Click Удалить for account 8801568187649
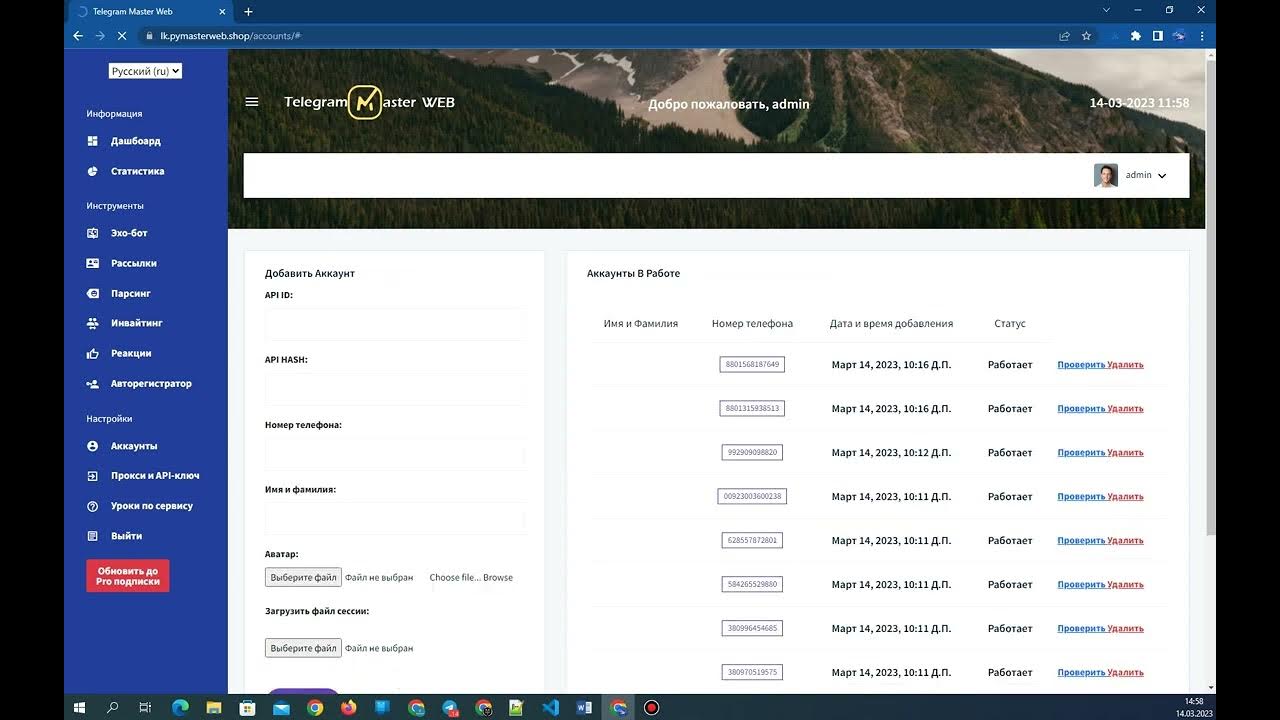The height and width of the screenshot is (720, 1280). coord(1126,365)
